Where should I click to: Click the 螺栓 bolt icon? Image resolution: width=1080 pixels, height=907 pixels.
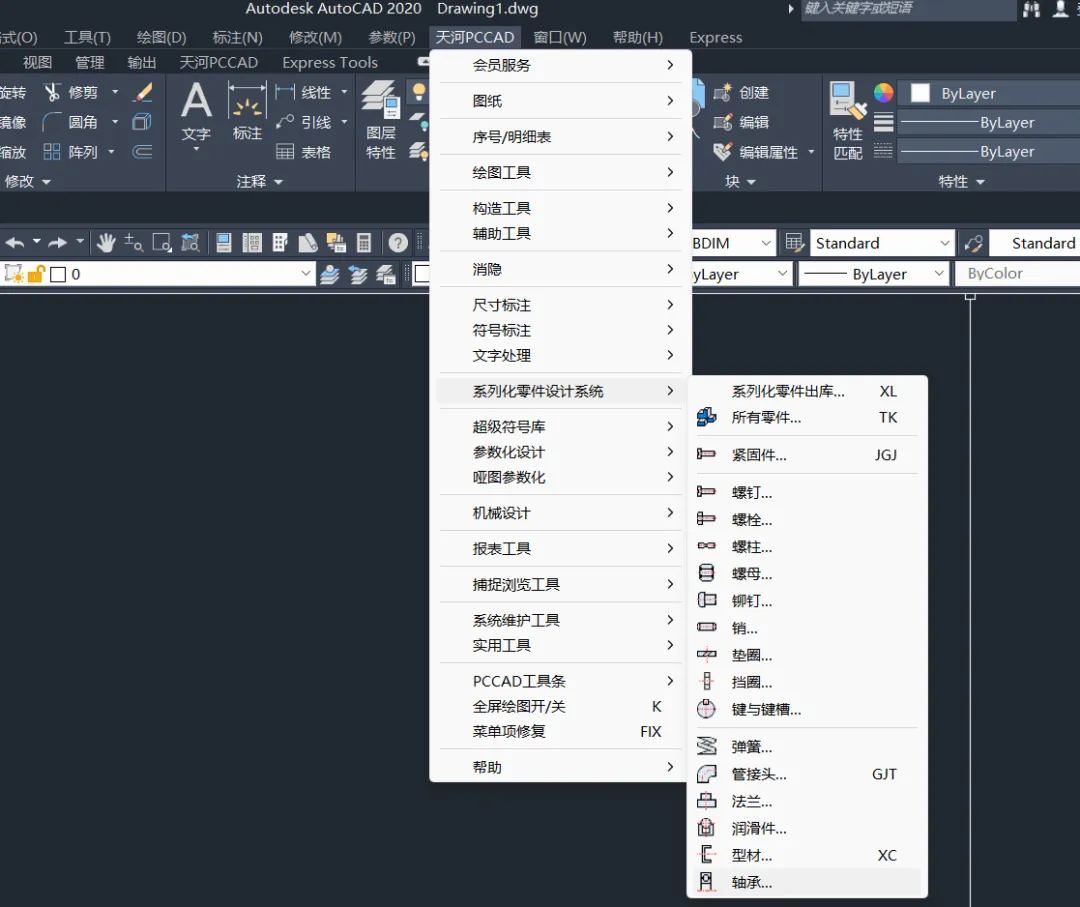pyautogui.click(x=706, y=519)
